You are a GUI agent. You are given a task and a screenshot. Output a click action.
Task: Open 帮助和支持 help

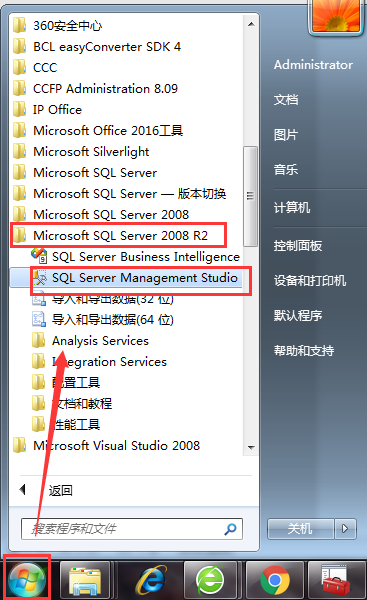[x=304, y=351]
